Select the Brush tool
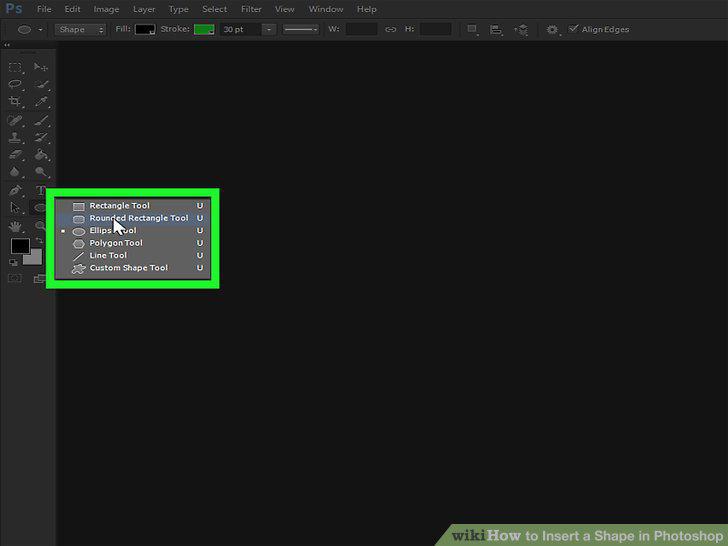 [42, 120]
